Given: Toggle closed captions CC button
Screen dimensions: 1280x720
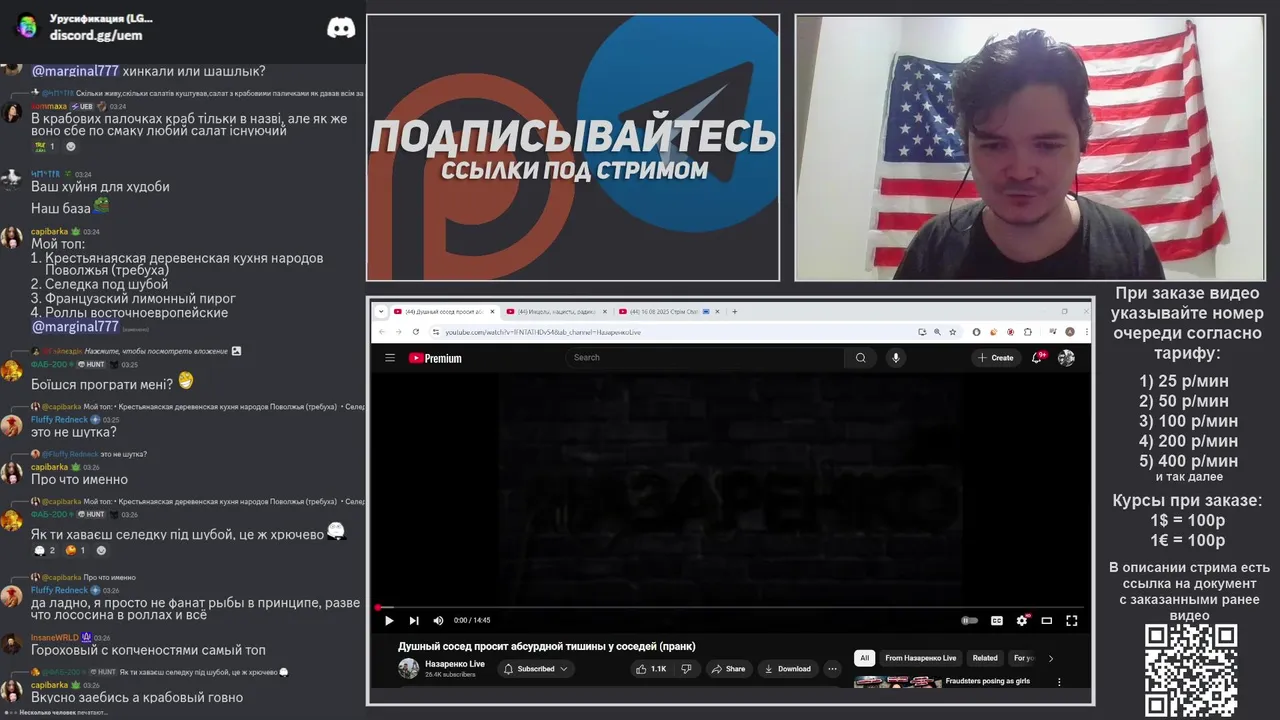Looking at the screenshot, I should tap(997, 621).
